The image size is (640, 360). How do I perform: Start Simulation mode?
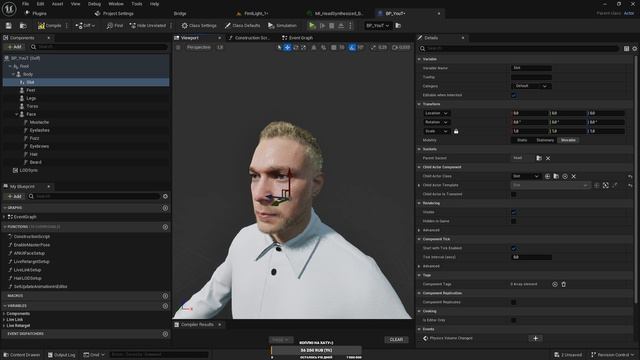point(282,26)
